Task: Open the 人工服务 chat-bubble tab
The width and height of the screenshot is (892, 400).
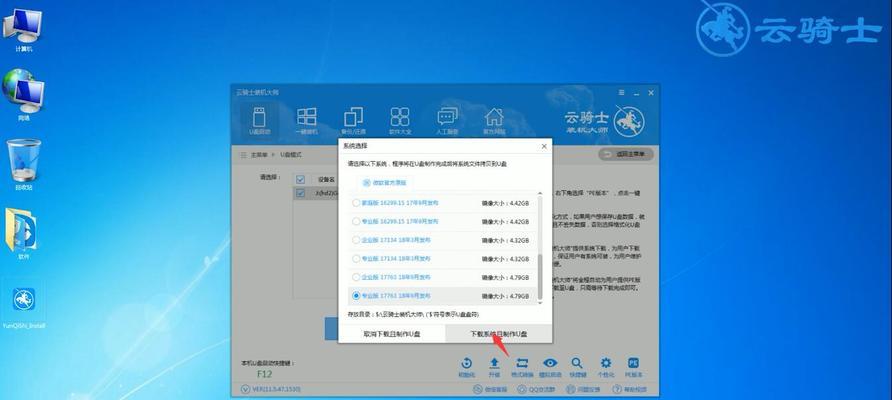Action: click(447, 121)
